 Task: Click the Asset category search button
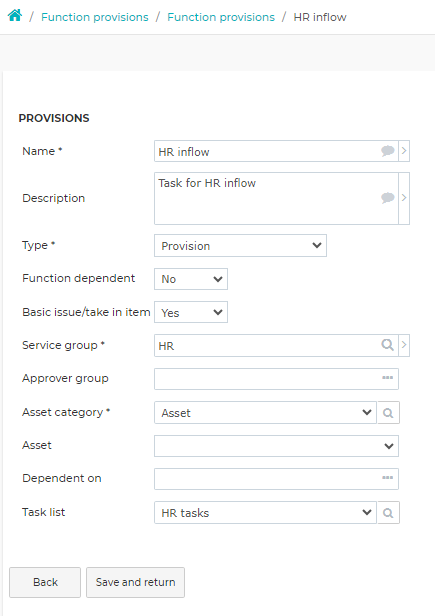click(x=388, y=412)
